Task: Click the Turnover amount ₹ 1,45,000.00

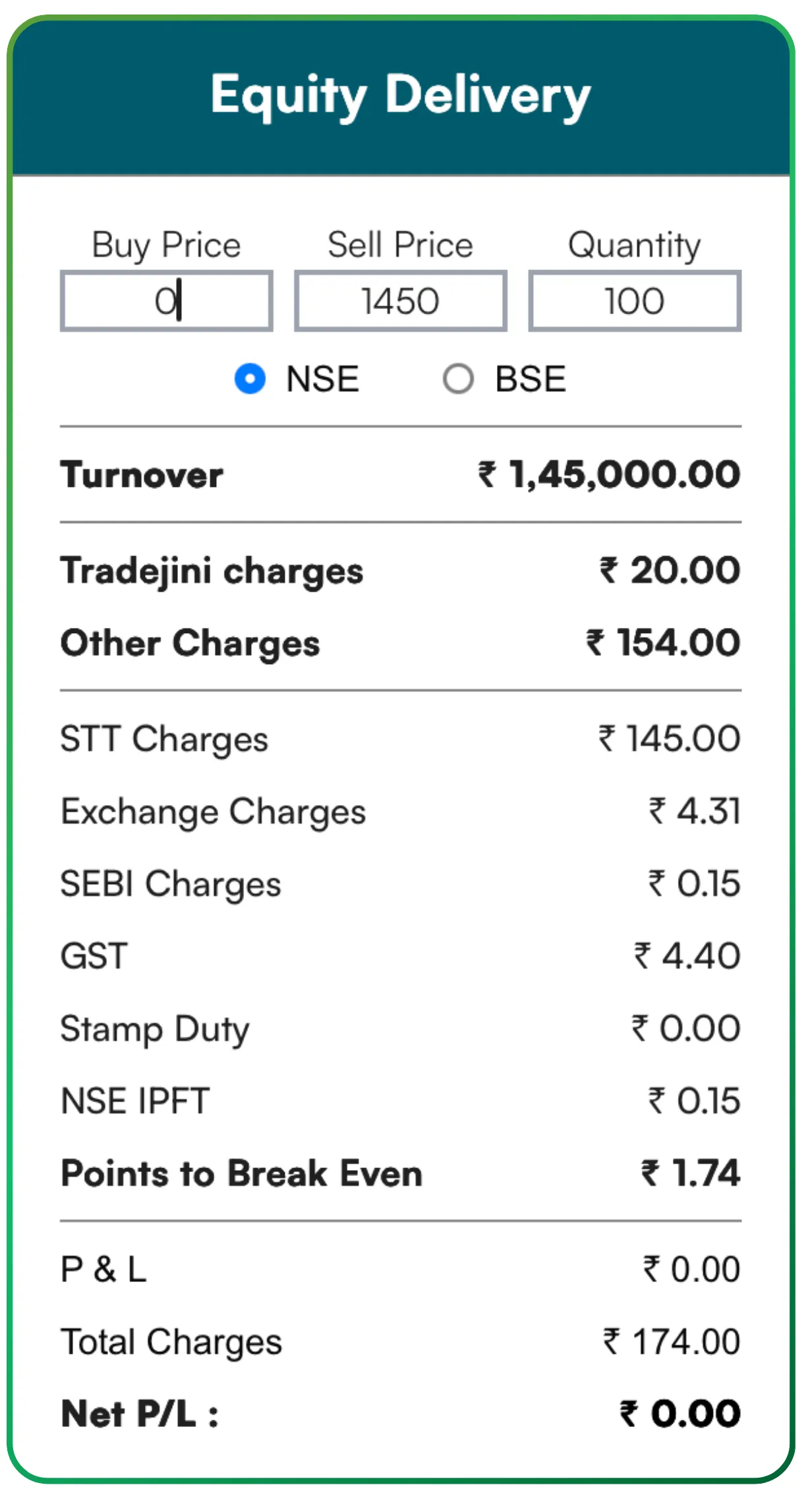Action: pyautogui.click(x=609, y=475)
